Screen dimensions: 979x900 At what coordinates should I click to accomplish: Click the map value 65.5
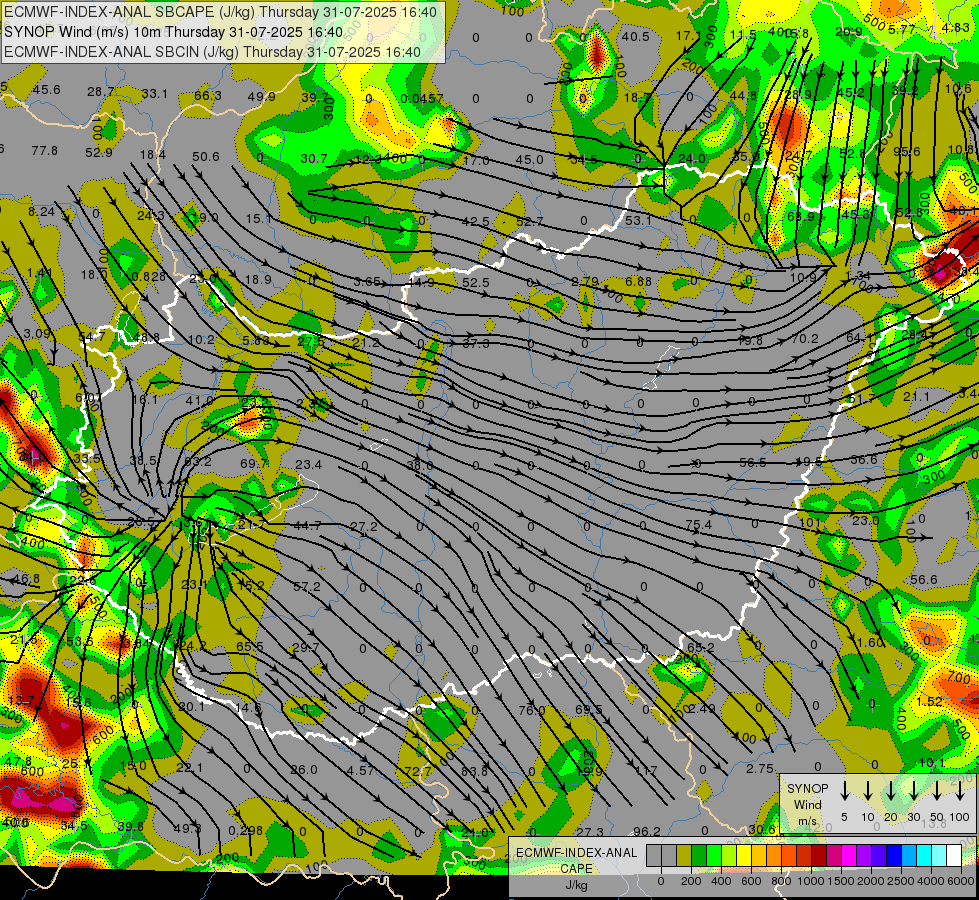click(x=250, y=646)
